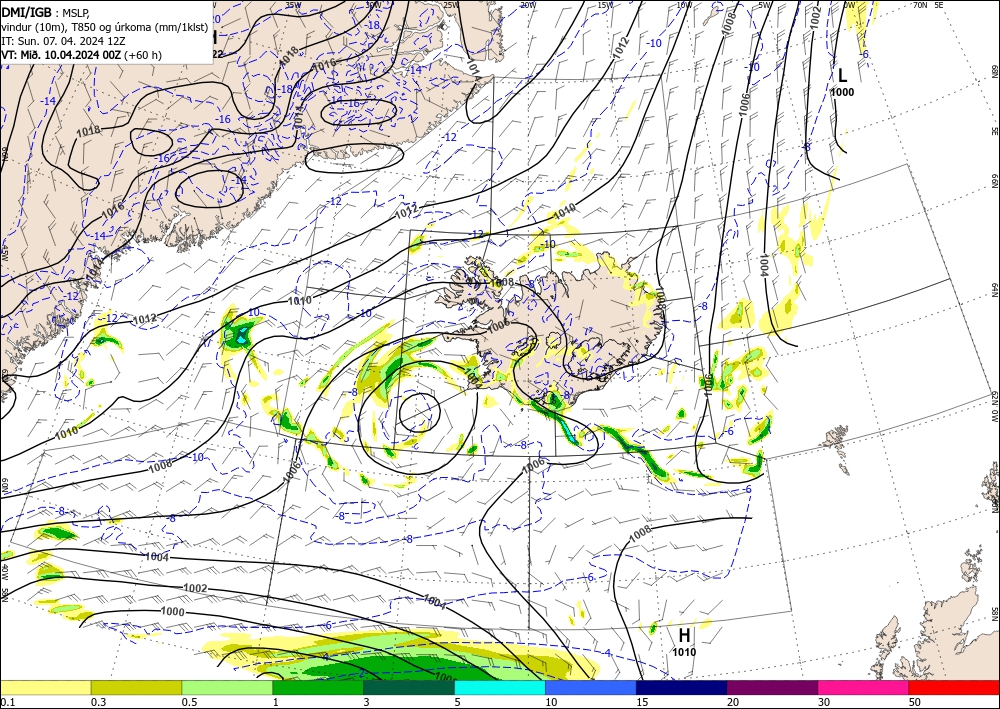
Task: Click the '50' legend scale label
Action: (x=915, y=702)
